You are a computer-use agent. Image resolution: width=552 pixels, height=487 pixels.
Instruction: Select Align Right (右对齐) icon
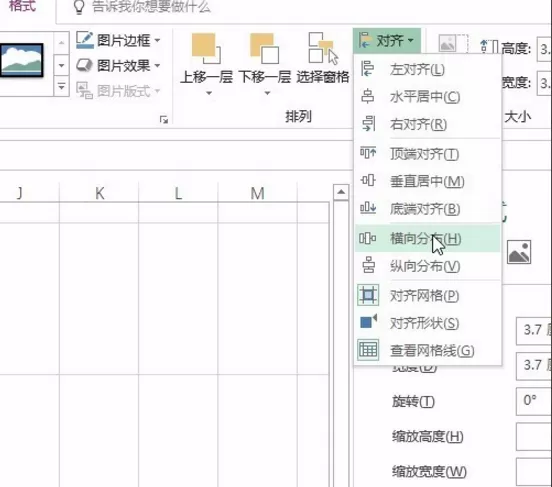coord(368,124)
